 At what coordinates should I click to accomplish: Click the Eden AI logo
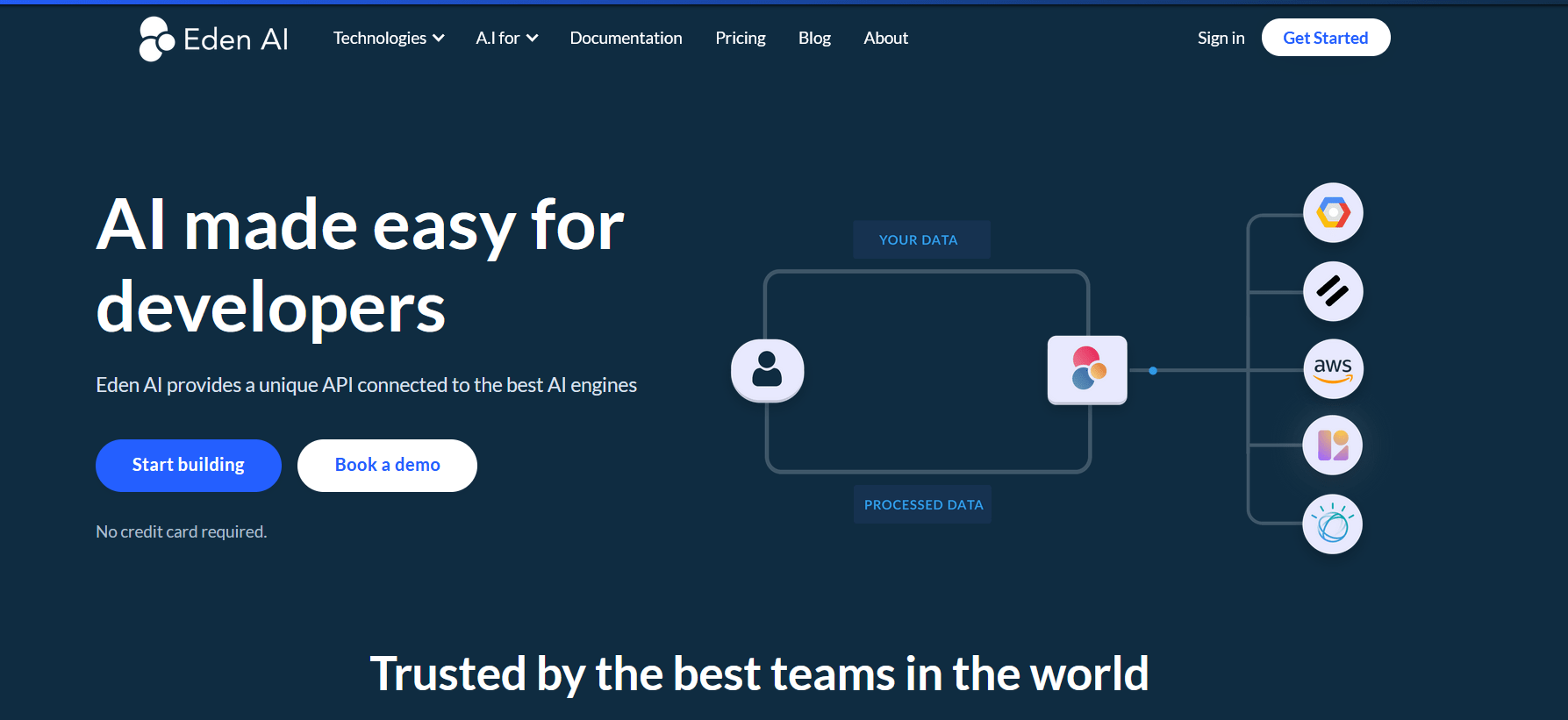point(213,39)
